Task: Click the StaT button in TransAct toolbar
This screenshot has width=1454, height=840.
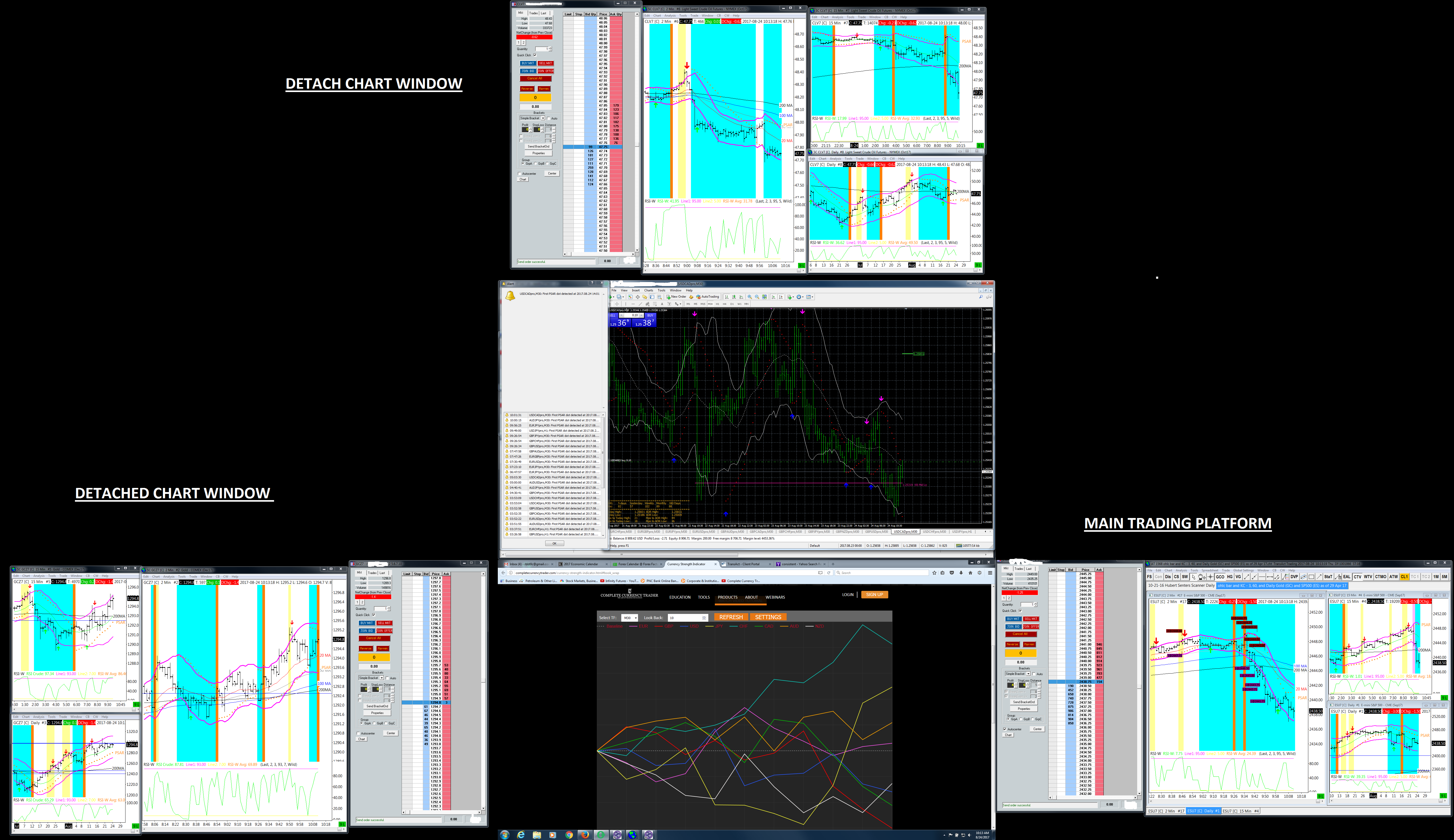Action: 1328,576
